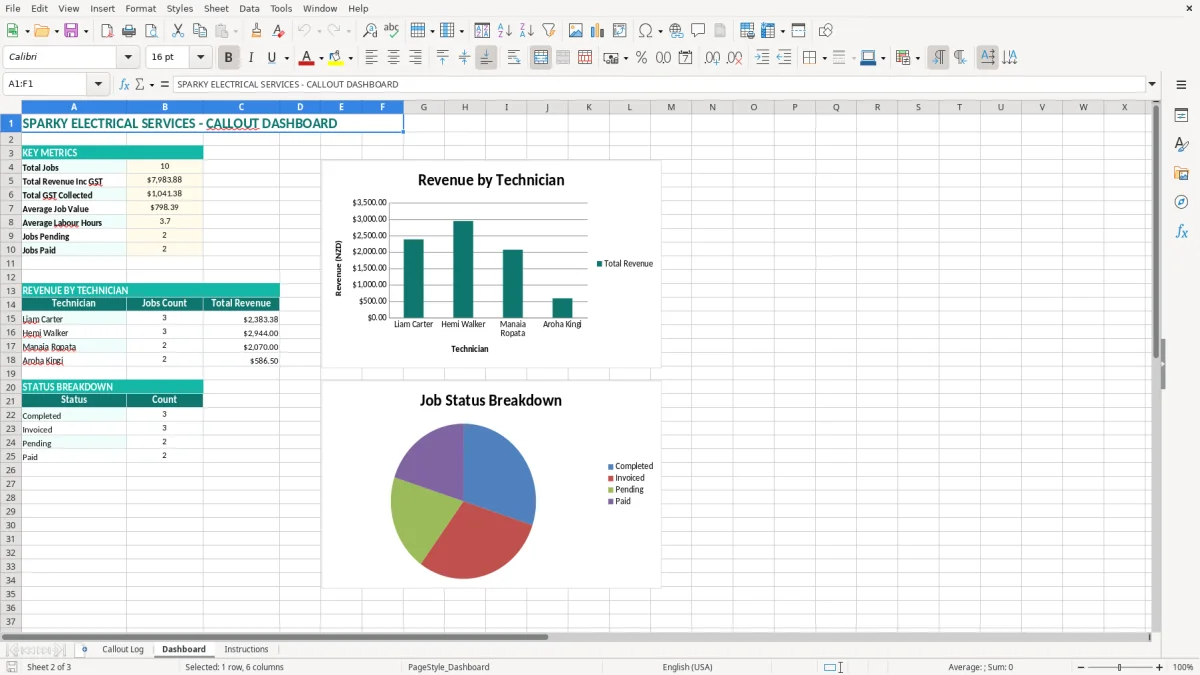Image resolution: width=1200 pixels, height=675 pixels.
Task: Cut the selection with the scissors icon
Action: (x=178, y=31)
